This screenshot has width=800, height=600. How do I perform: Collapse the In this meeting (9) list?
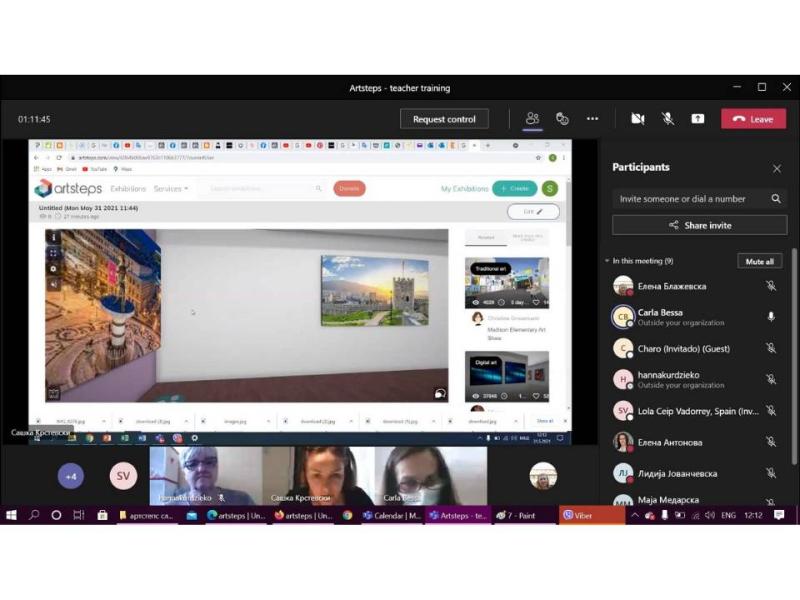(607, 261)
